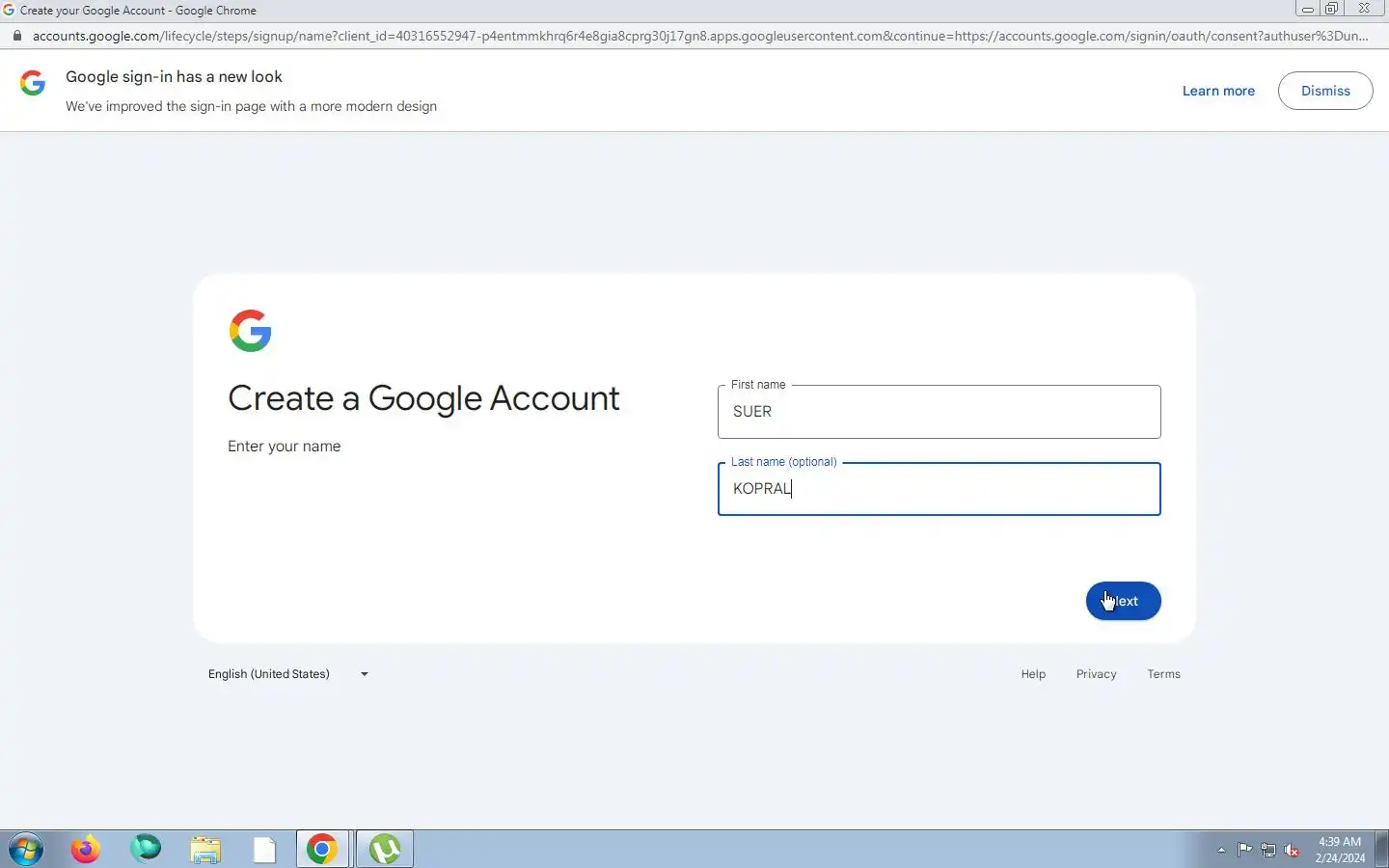
Task: Dismiss the new look banner
Action: (1325, 91)
